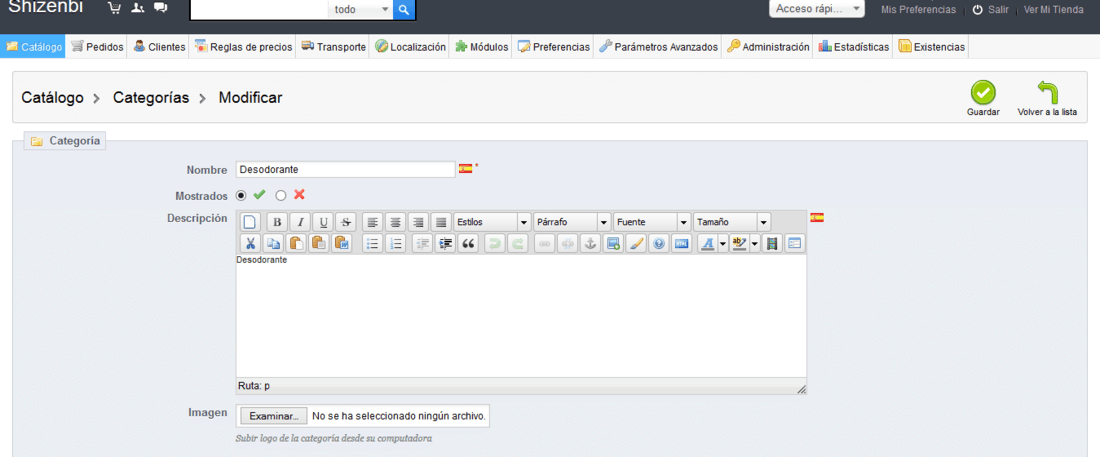Open the Catálogo menu tab
This screenshot has width=1100, height=457.
coord(33,47)
